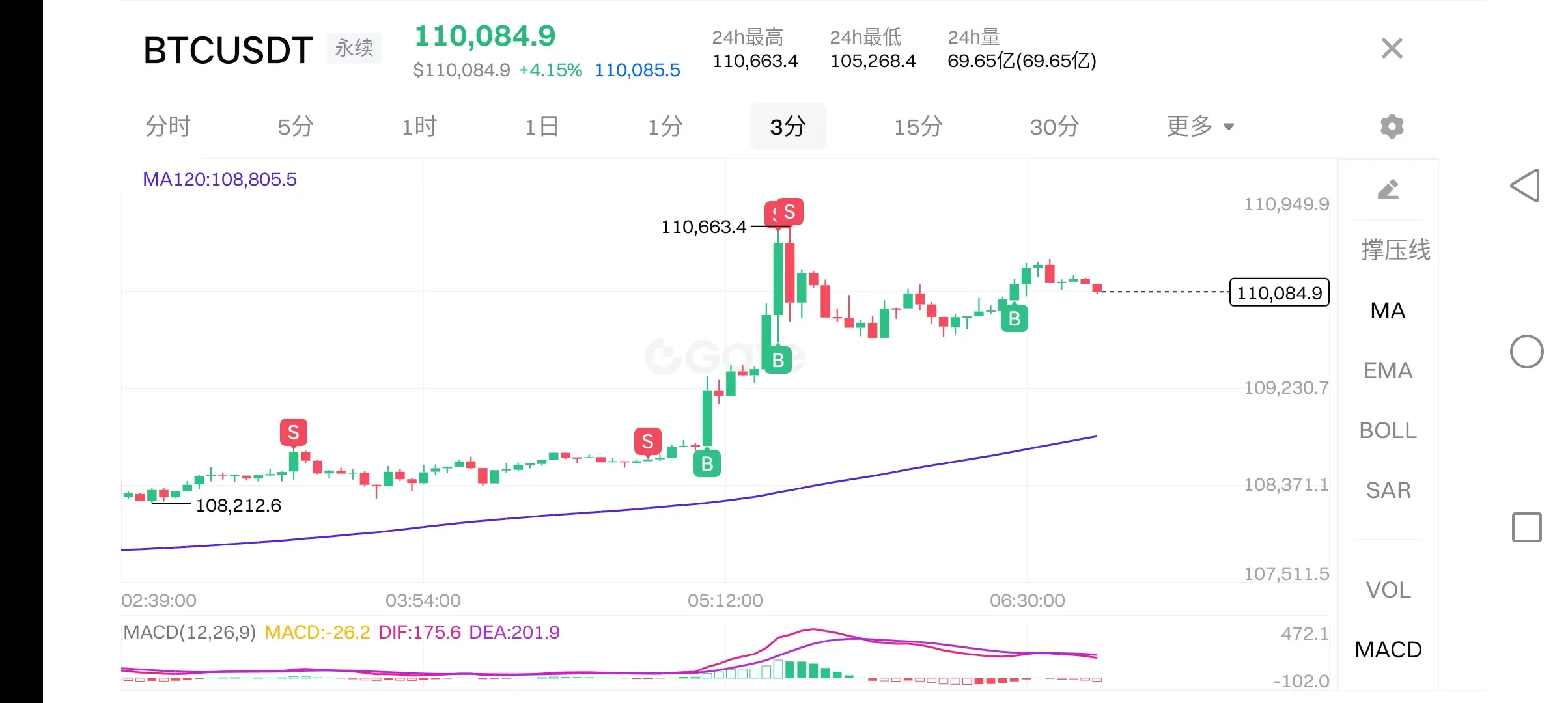Viewport: 1568px width, 703px height.
Task: Switch to 1分 timeframe
Action: pos(665,126)
